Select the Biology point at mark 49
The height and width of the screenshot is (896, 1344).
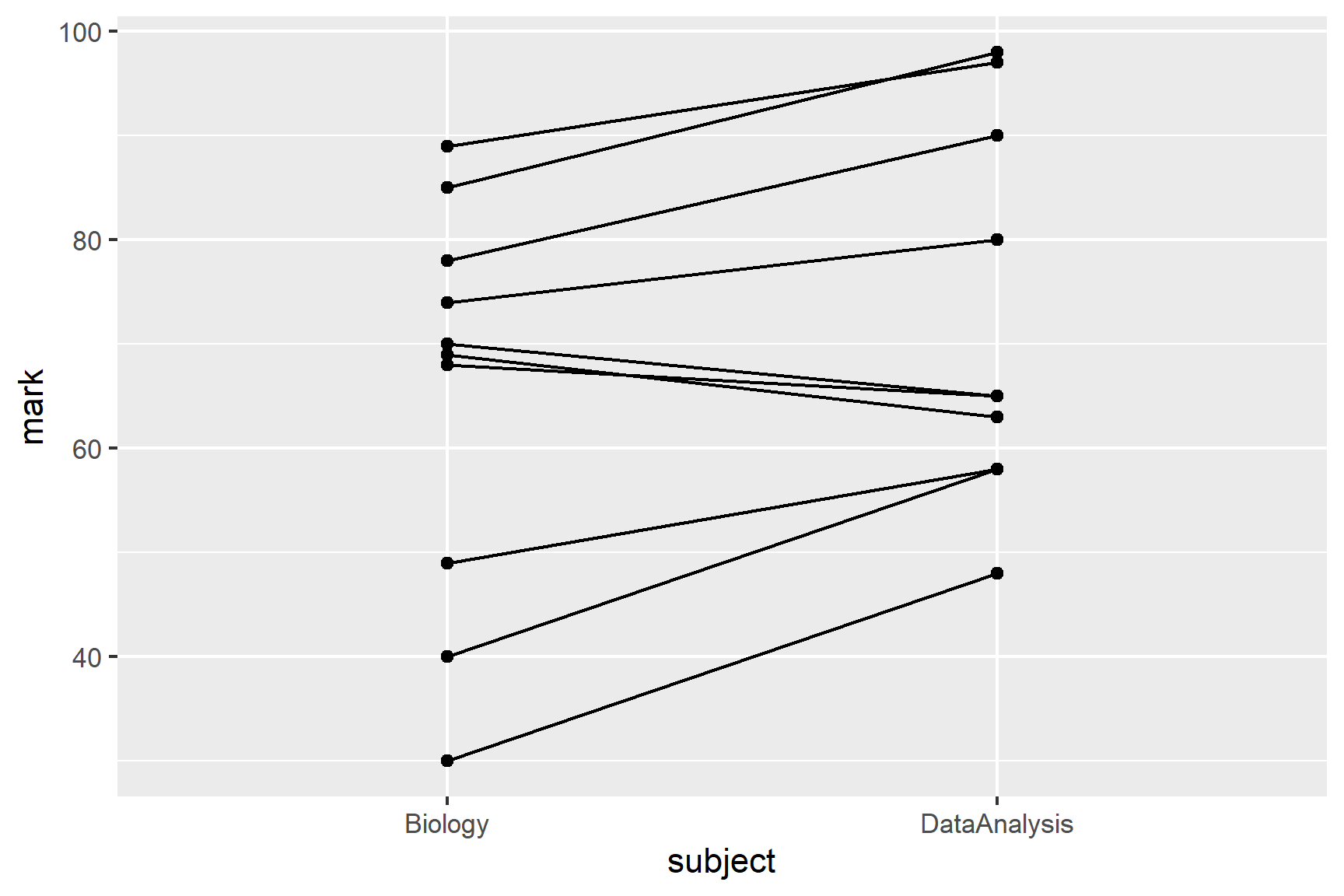[447, 563]
